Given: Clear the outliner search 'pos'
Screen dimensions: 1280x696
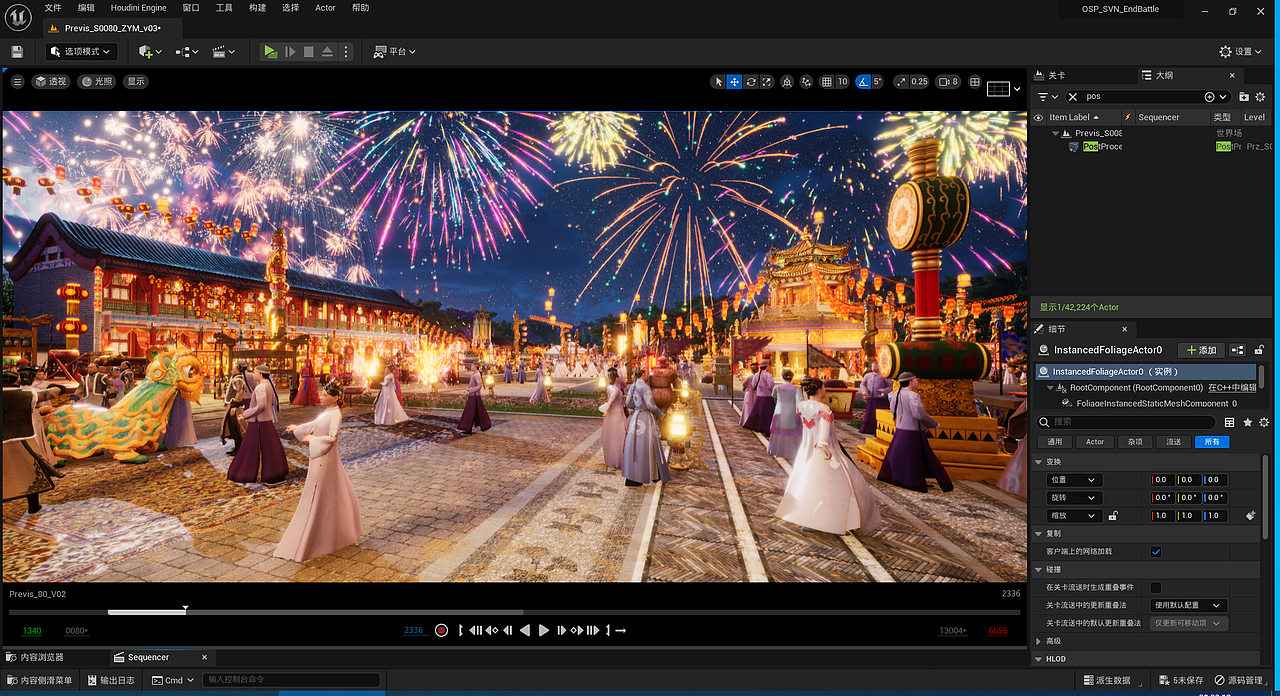Looking at the screenshot, I should 1073,97.
